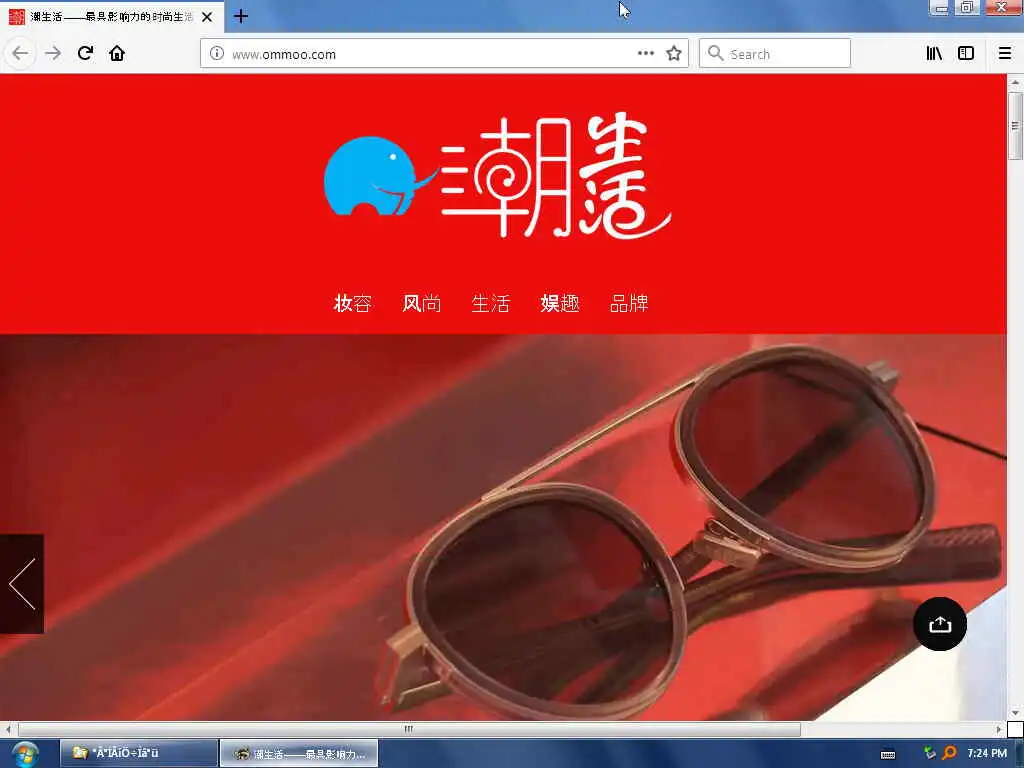Open the 生活 navigation section
The width and height of the screenshot is (1024, 768).
point(490,304)
